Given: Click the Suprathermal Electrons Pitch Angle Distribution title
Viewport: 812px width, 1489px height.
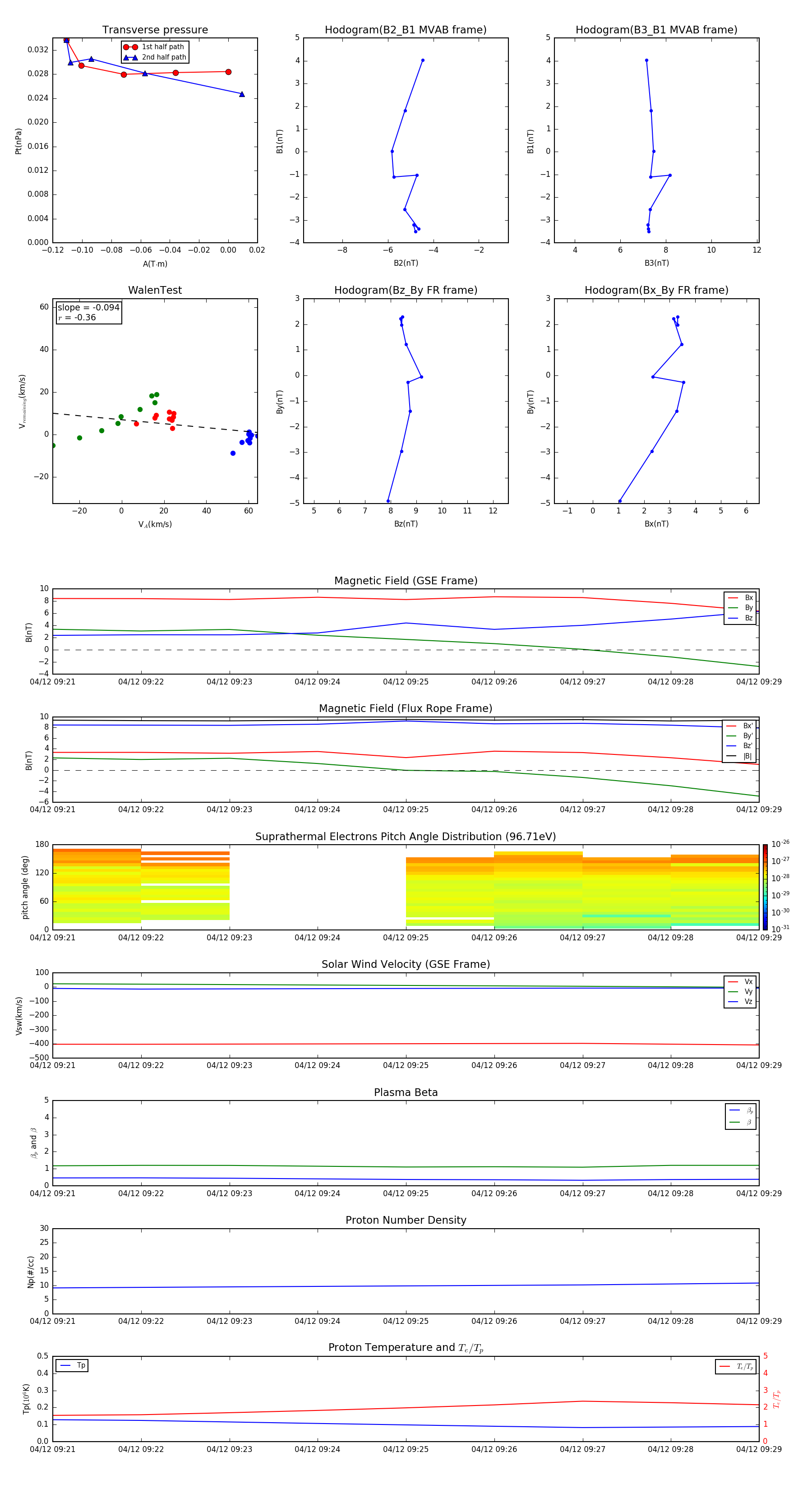Looking at the screenshot, I should pyautogui.click(x=406, y=837).
